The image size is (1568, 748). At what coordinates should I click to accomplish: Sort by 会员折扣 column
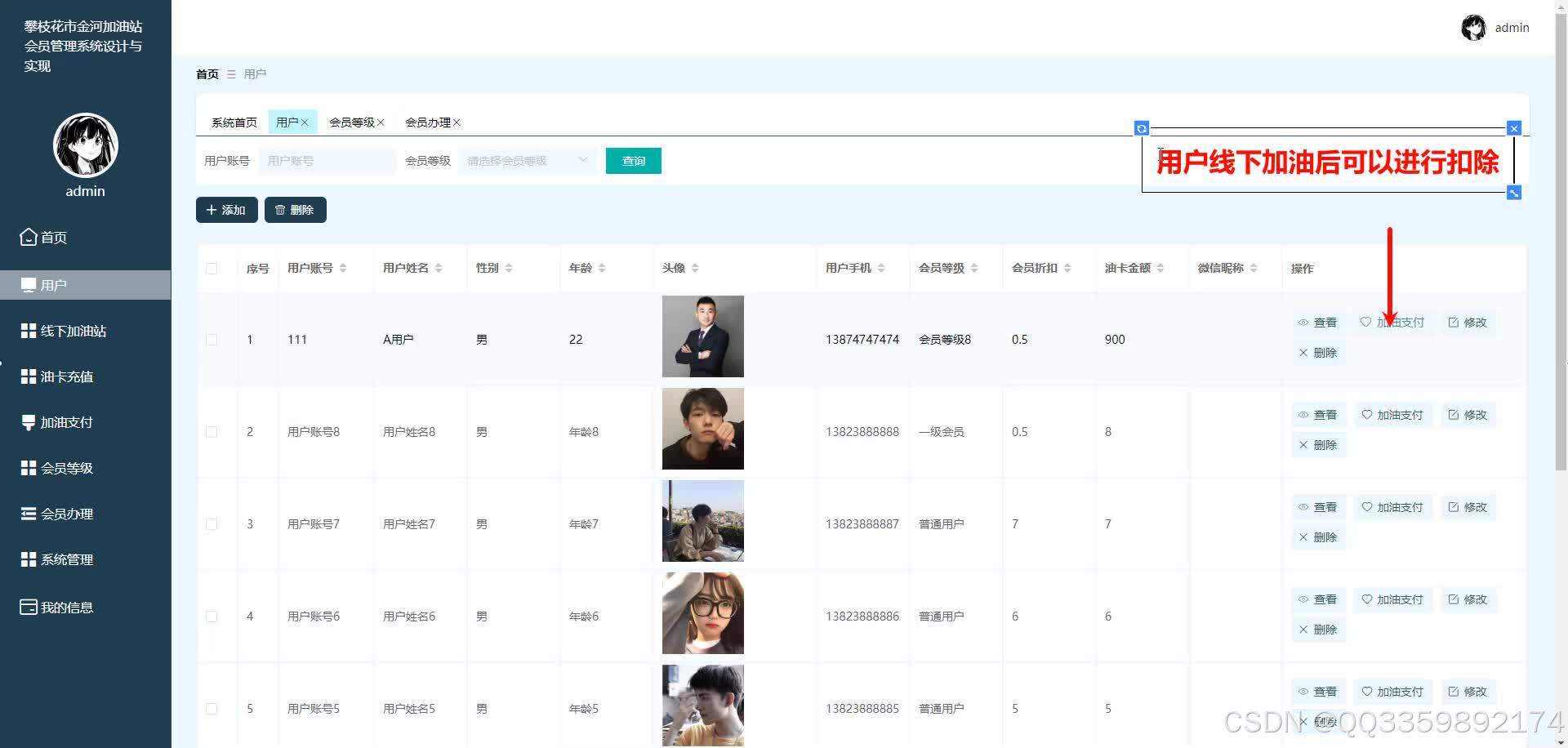(x=1067, y=268)
